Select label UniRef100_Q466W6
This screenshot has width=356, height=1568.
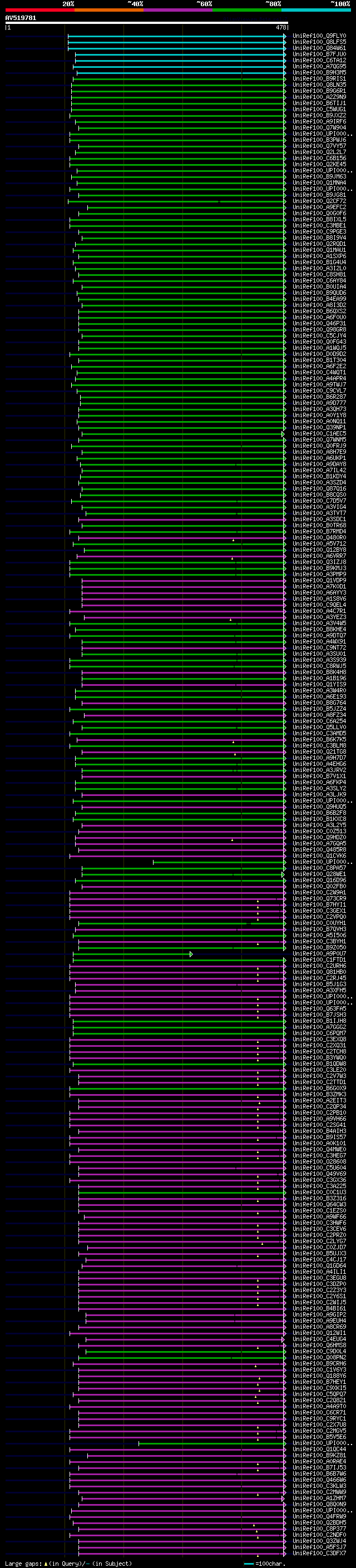319,1480
